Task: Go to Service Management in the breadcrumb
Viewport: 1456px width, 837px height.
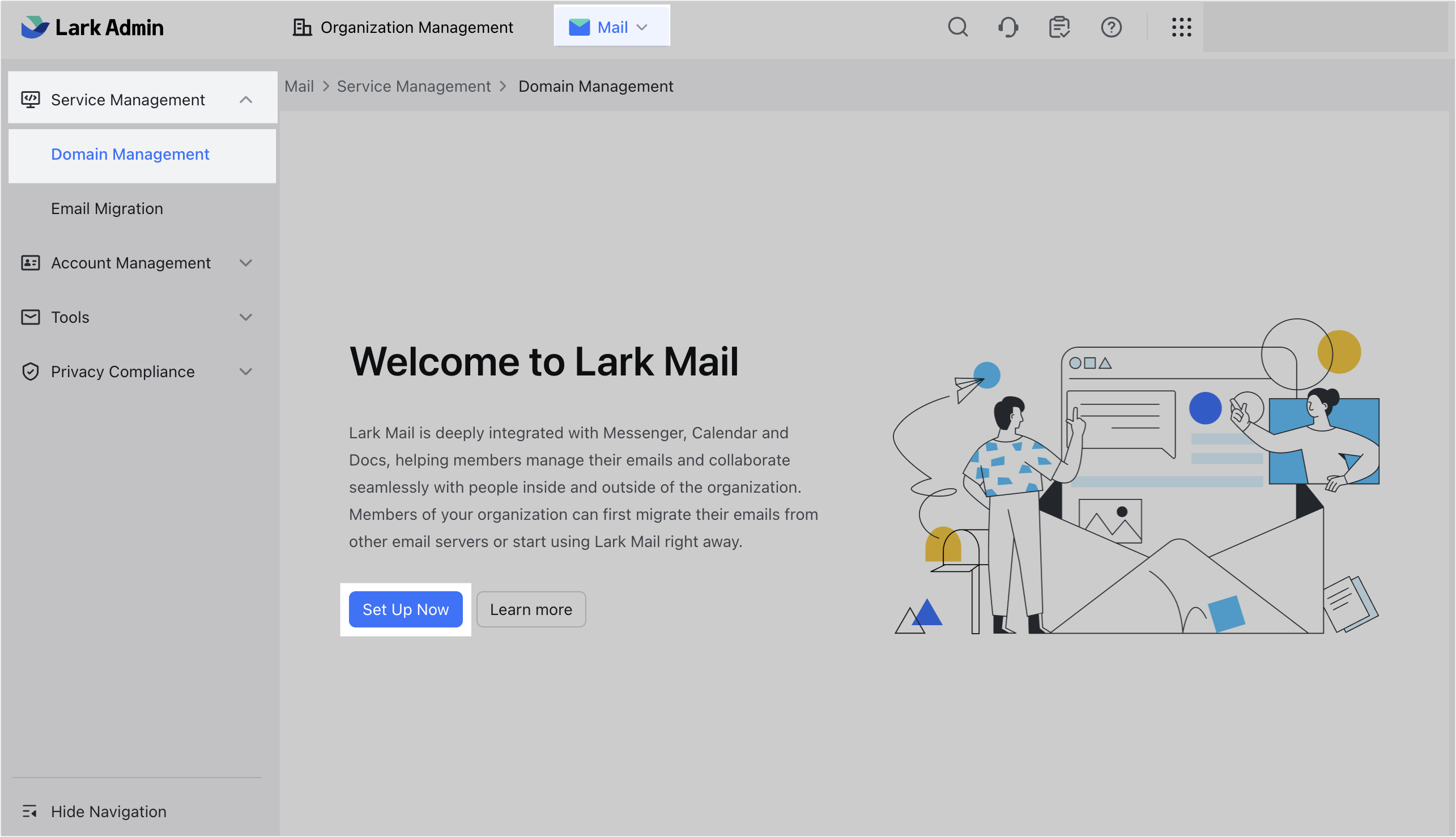Action: pyautogui.click(x=414, y=86)
